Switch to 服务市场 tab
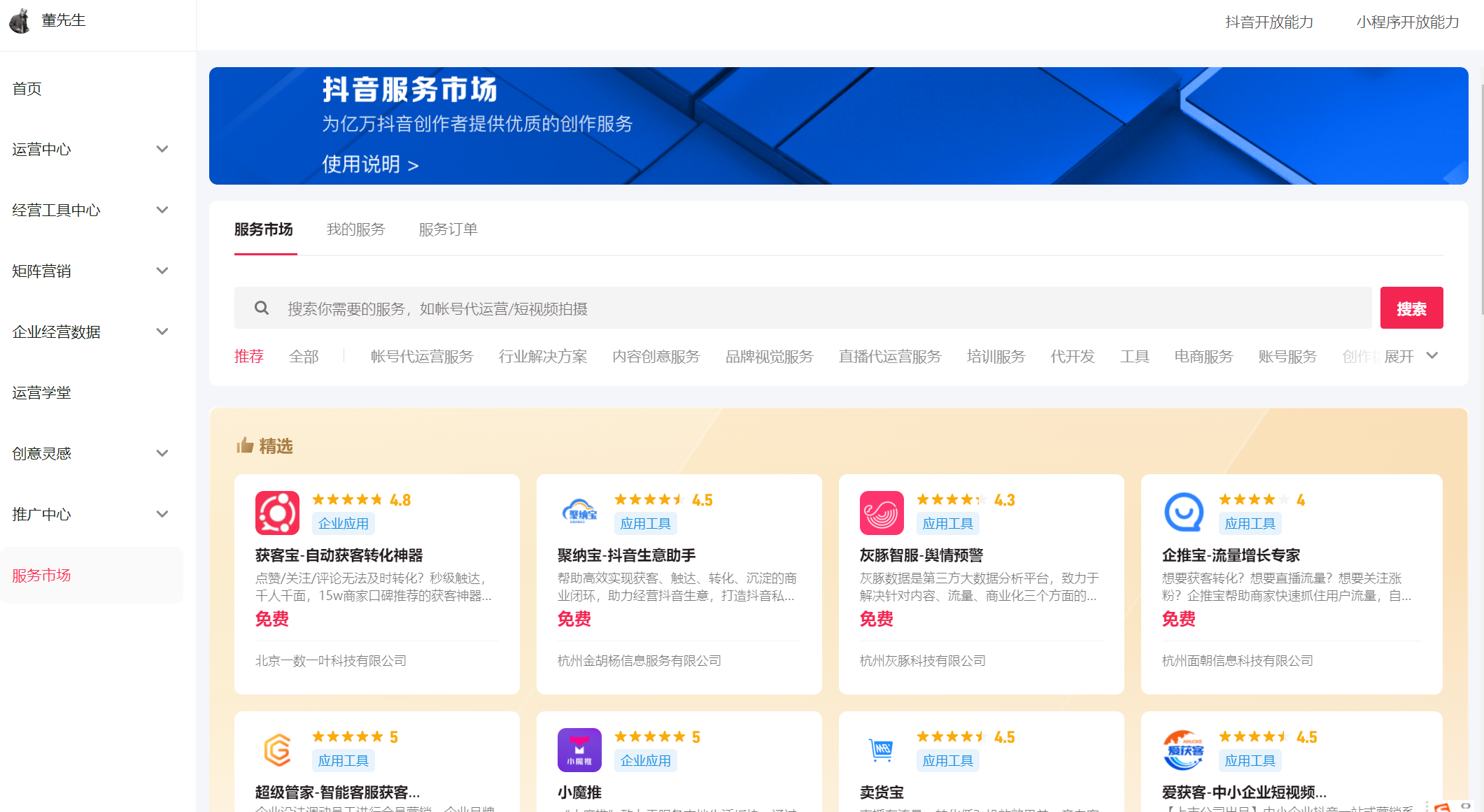 click(264, 229)
